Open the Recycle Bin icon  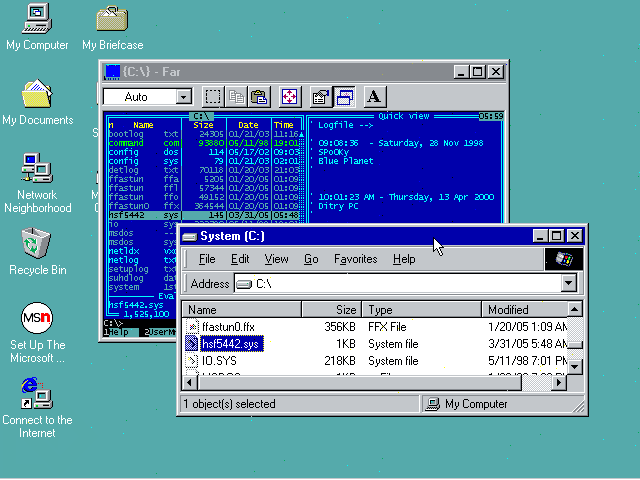point(37,243)
